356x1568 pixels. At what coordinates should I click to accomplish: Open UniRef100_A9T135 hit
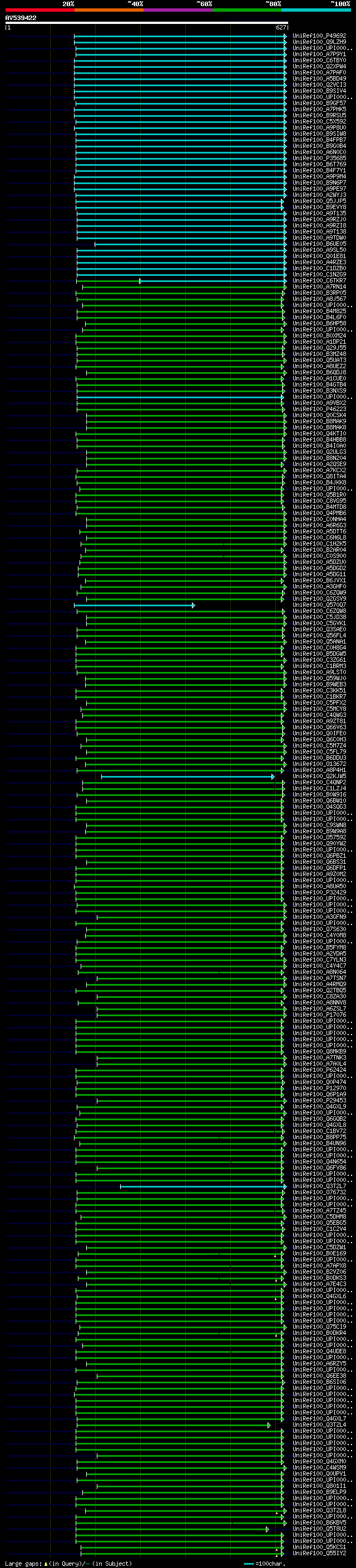pyautogui.click(x=319, y=213)
